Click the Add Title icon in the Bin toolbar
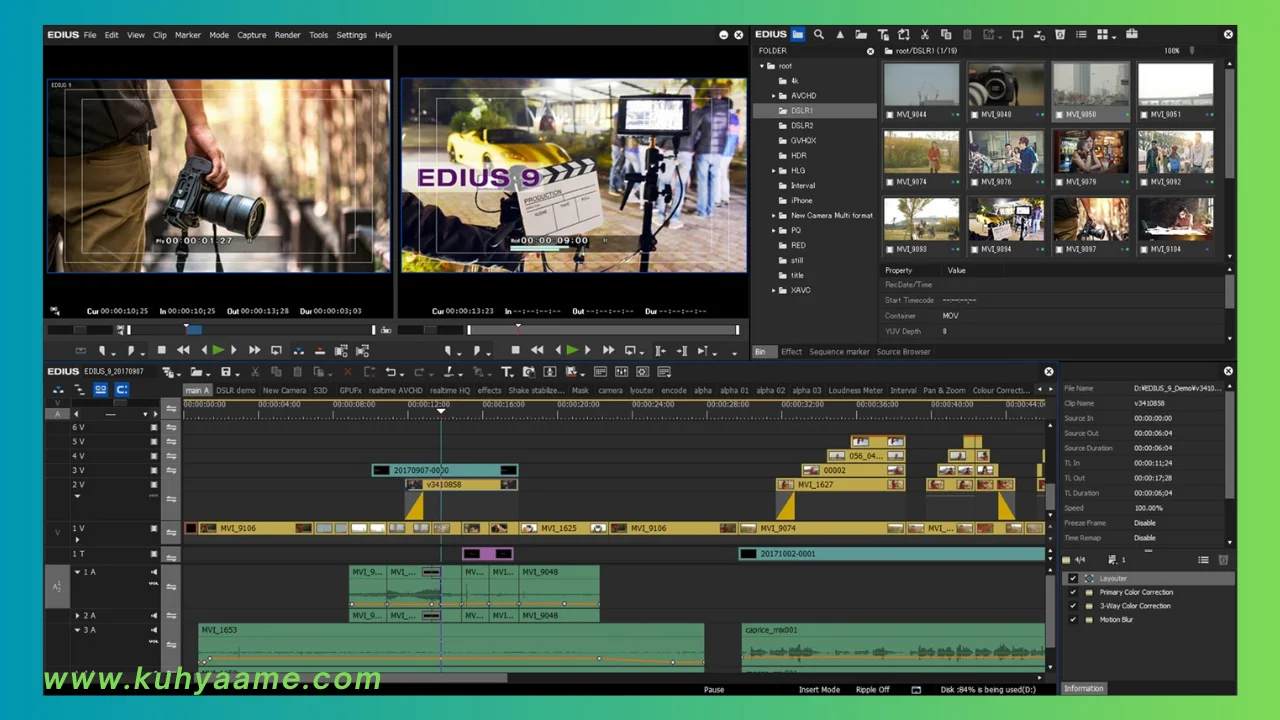 [882, 34]
